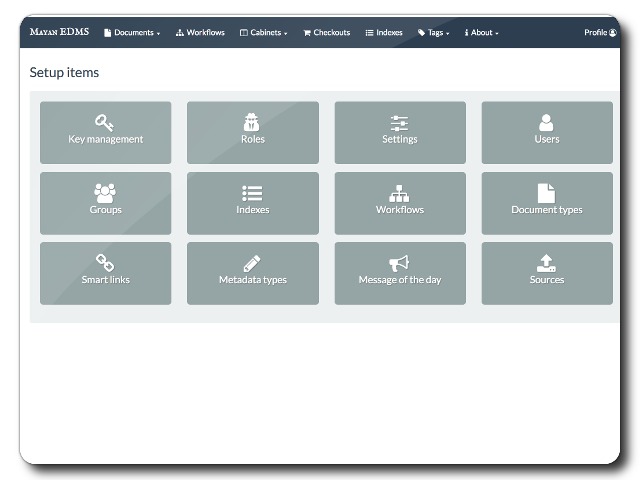Open Smart links via chain icon
This screenshot has width=640, height=480.
coord(105,263)
